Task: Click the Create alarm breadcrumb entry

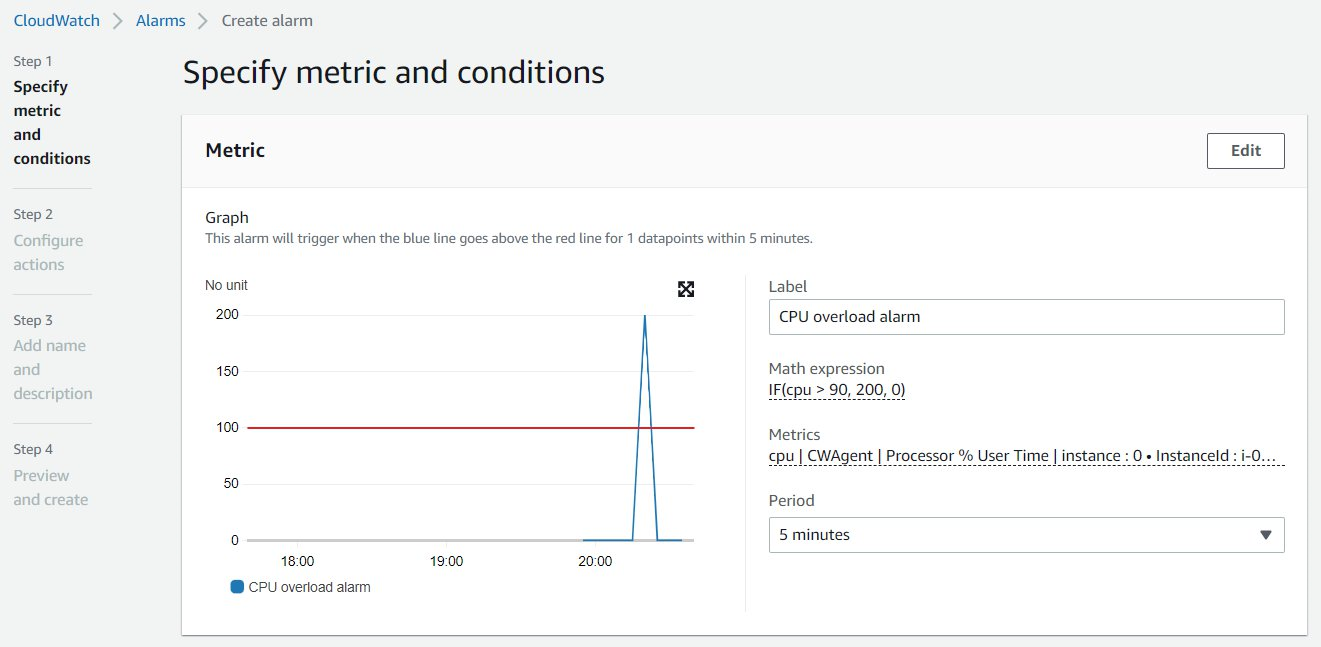Action: [266, 20]
